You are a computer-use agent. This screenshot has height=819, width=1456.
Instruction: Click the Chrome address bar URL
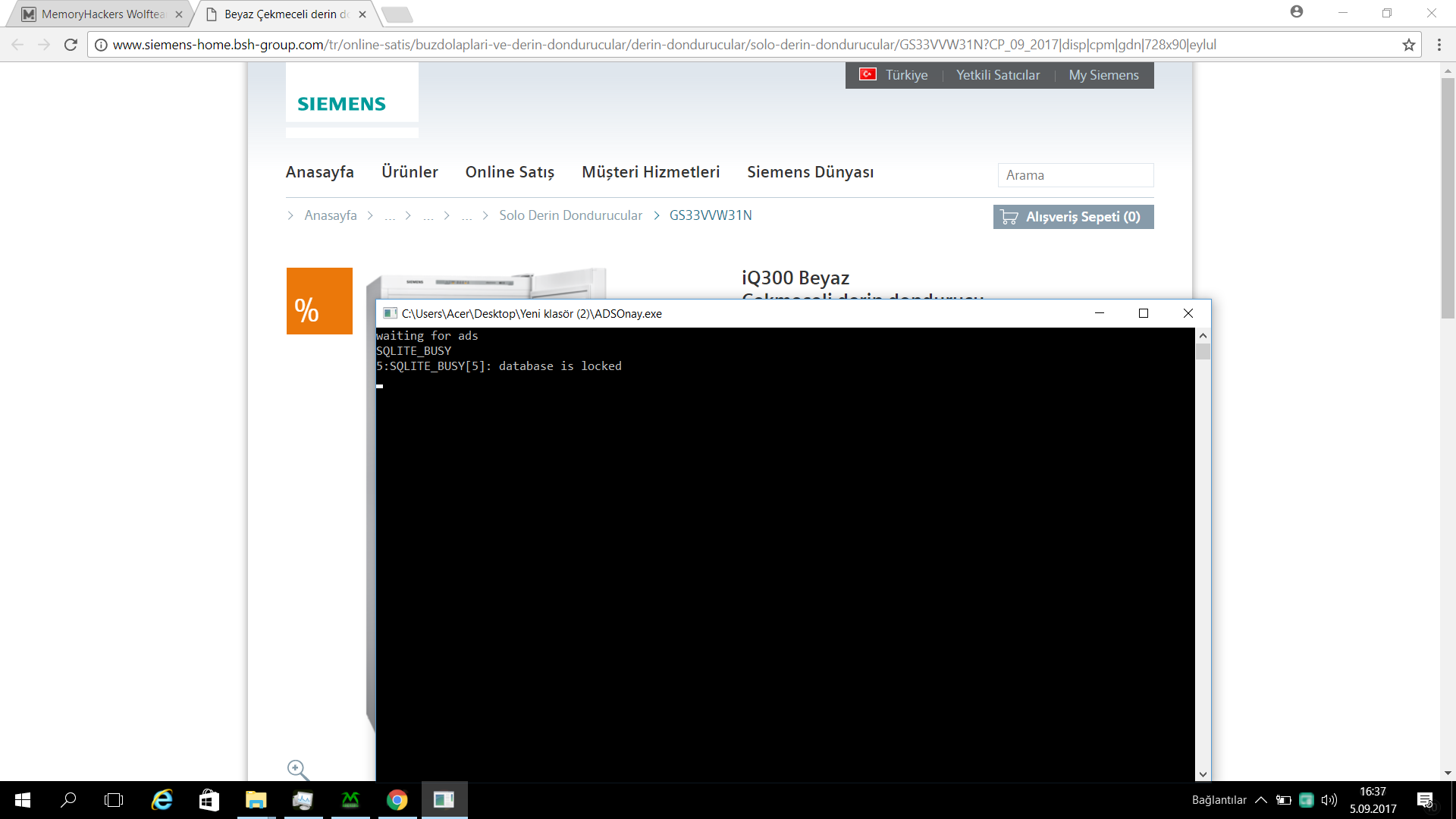tap(664, 45)
